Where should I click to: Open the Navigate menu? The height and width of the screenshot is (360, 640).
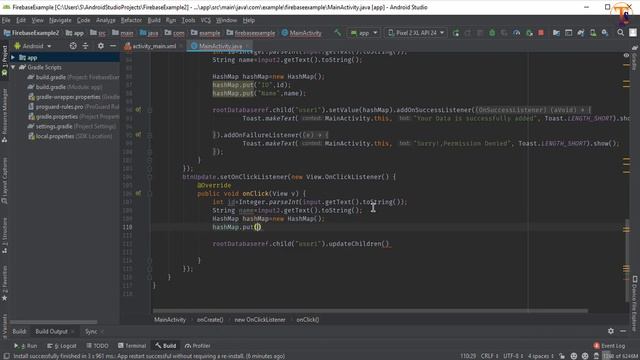[60, 20]
